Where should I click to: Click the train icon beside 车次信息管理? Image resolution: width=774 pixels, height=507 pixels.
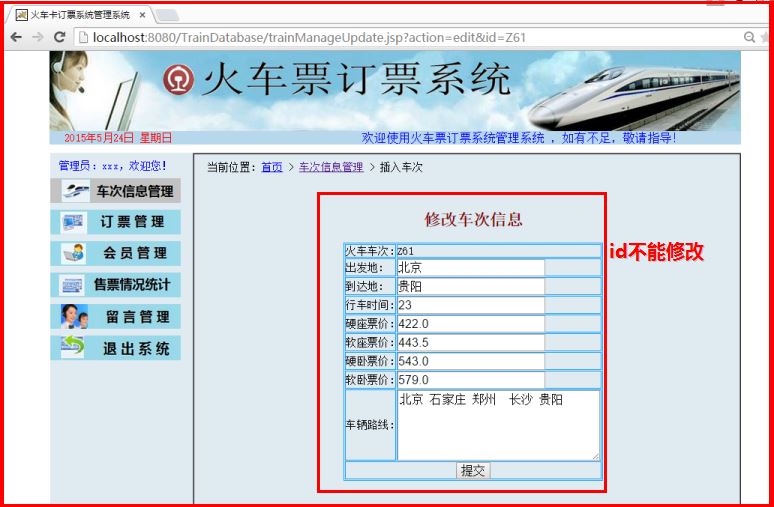[x=76, y=191]
